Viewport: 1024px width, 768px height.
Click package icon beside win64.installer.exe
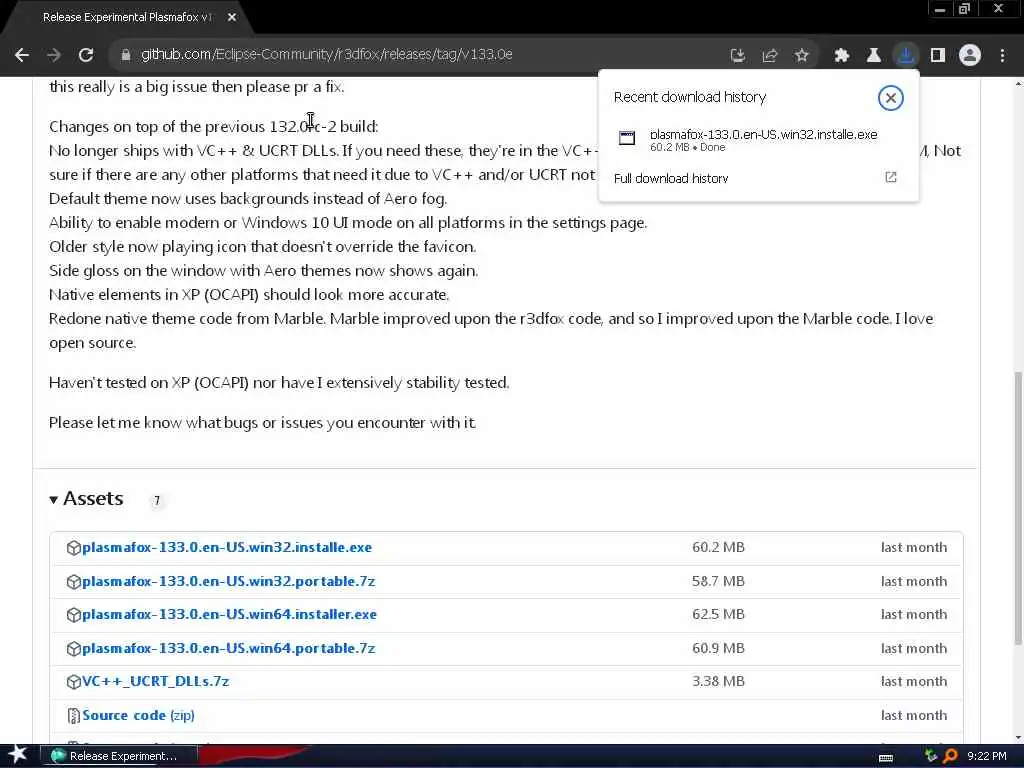(73, 615)
